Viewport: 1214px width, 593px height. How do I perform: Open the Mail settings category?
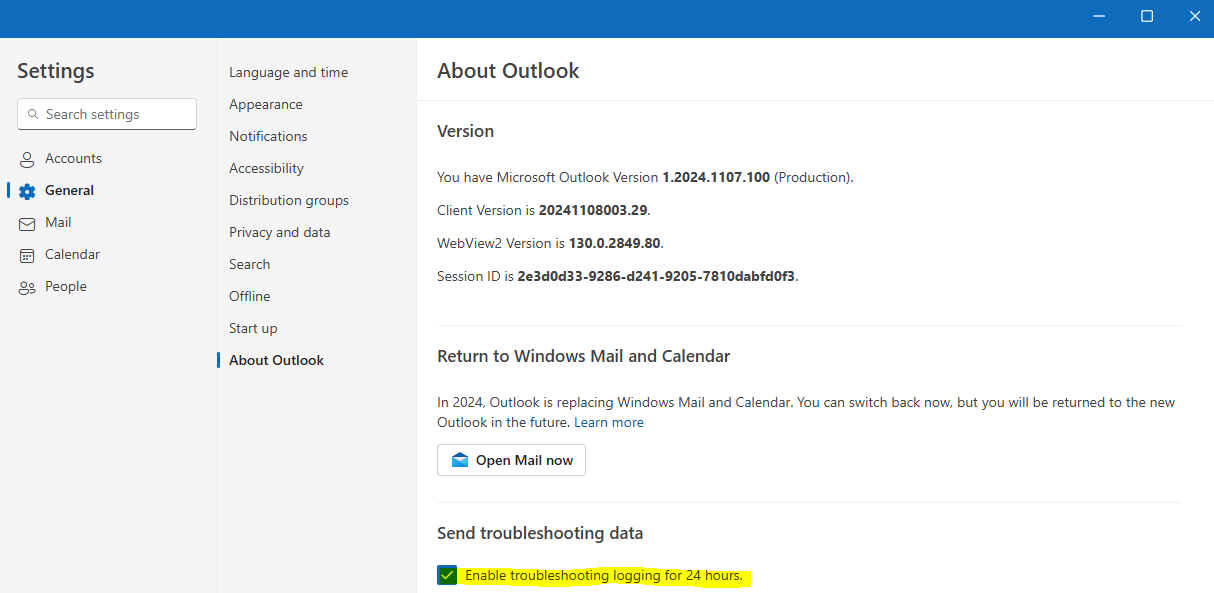[x=60, y=222]
